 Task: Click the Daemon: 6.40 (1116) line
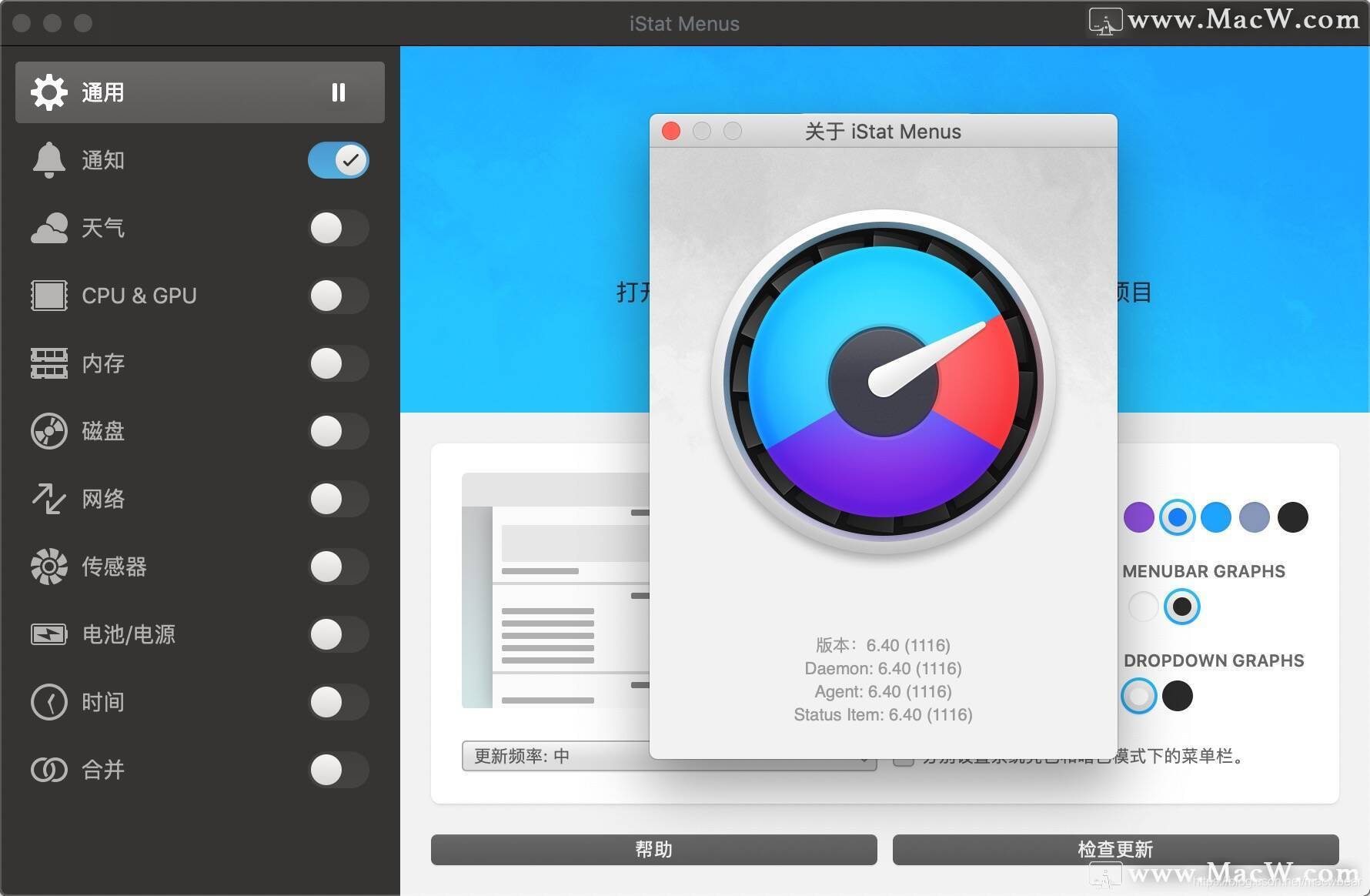884,668
